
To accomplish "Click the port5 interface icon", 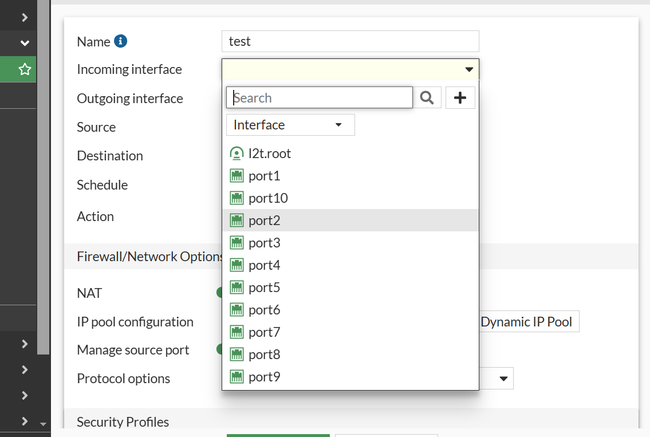I will [237, 288].
